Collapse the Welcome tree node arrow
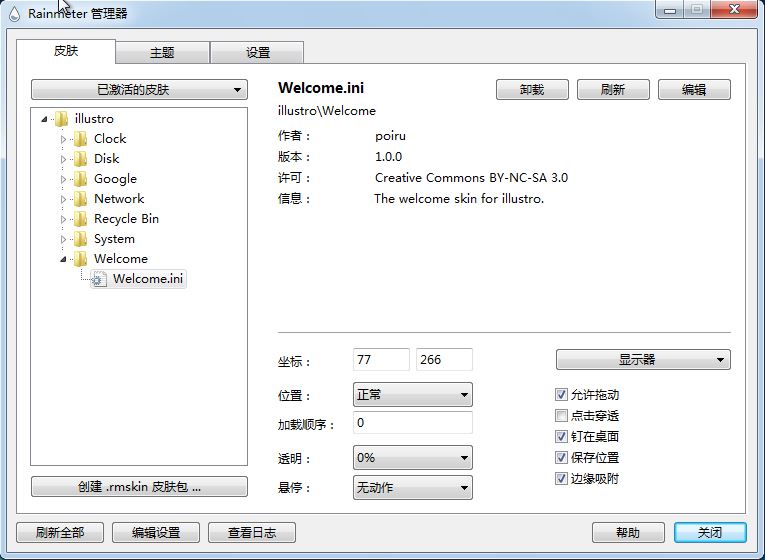 tap(63, 259)
